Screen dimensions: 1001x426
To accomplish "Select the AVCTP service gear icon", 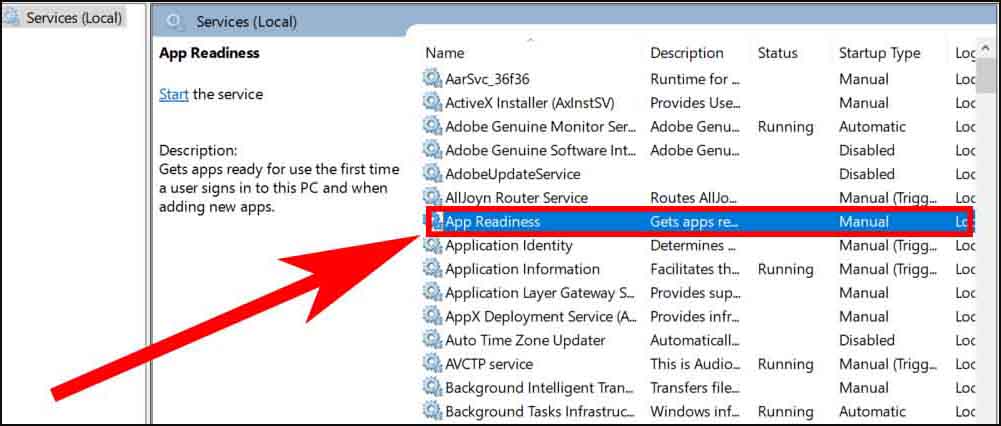I will 432,363.
